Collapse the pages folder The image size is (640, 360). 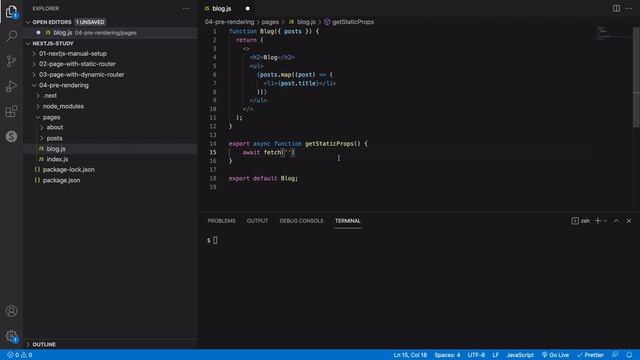51,117
